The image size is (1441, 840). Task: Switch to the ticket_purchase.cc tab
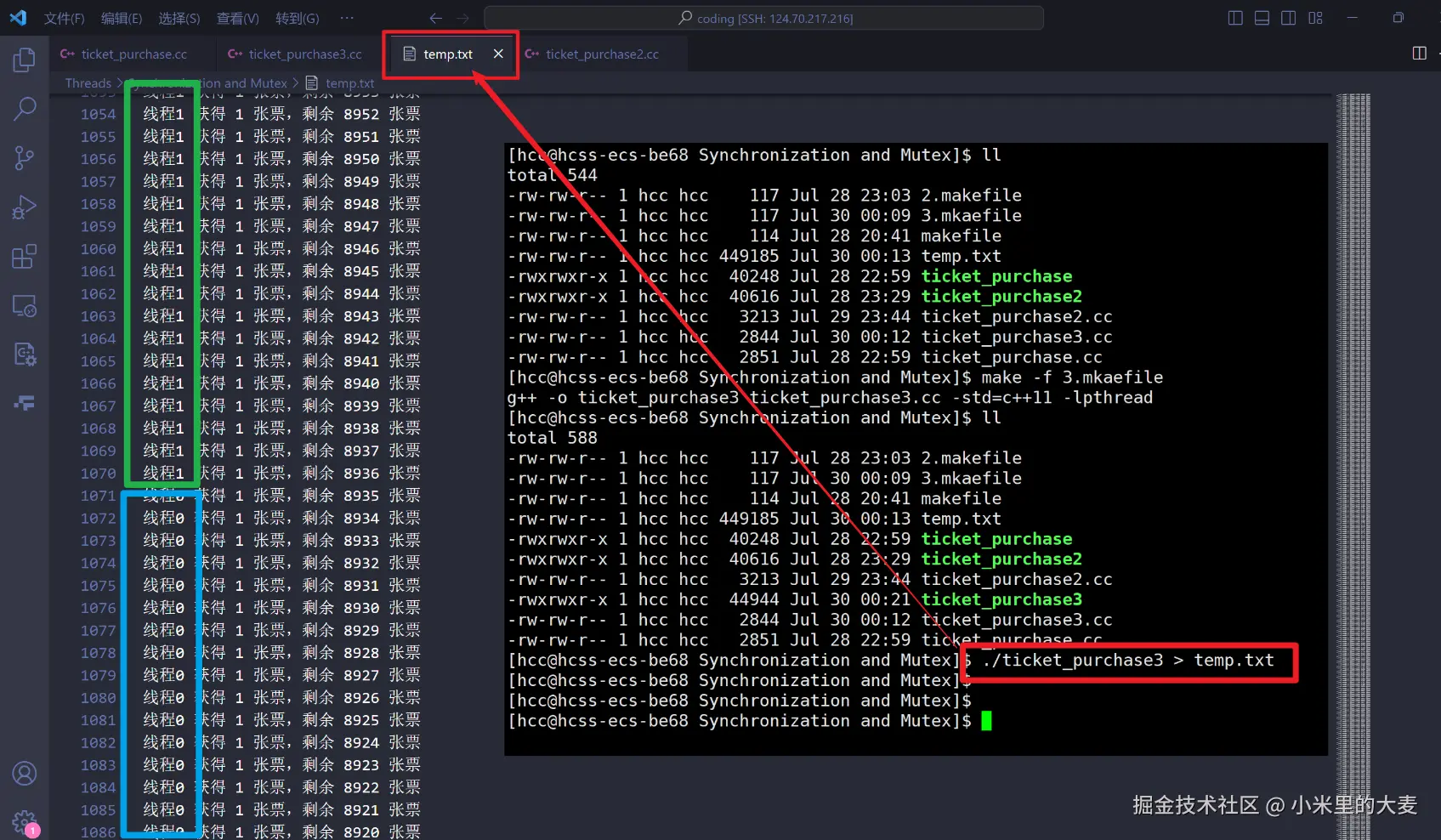[133, 54]
